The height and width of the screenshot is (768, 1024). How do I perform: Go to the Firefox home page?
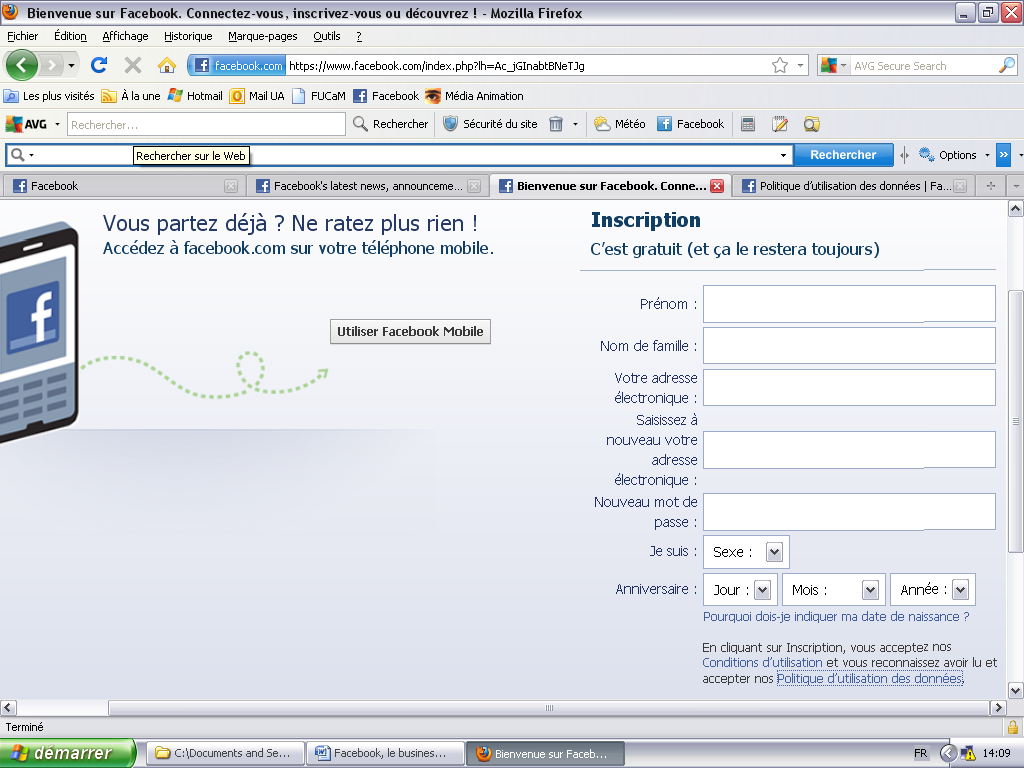[167, 65]
